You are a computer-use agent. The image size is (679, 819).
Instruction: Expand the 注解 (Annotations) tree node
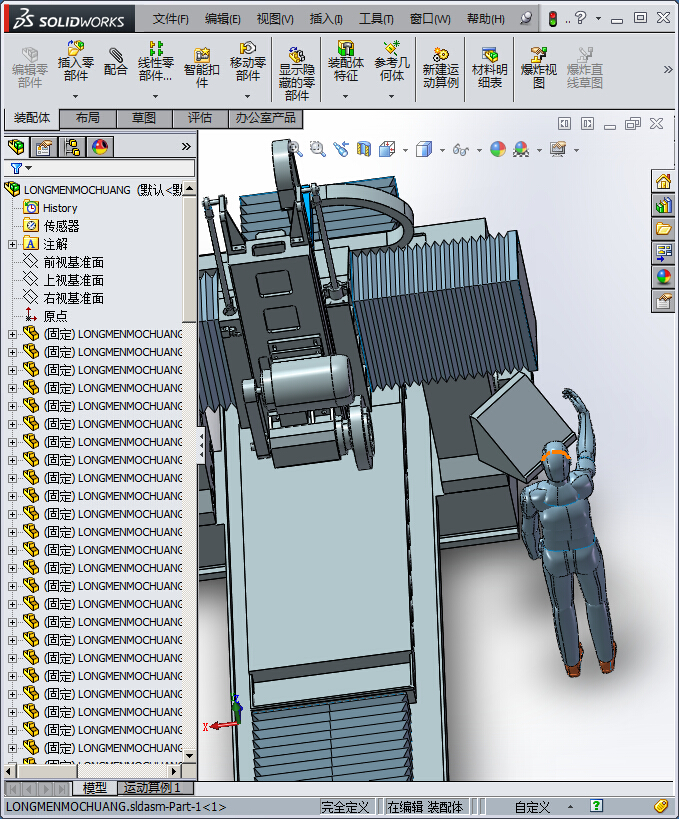[12, 244]
